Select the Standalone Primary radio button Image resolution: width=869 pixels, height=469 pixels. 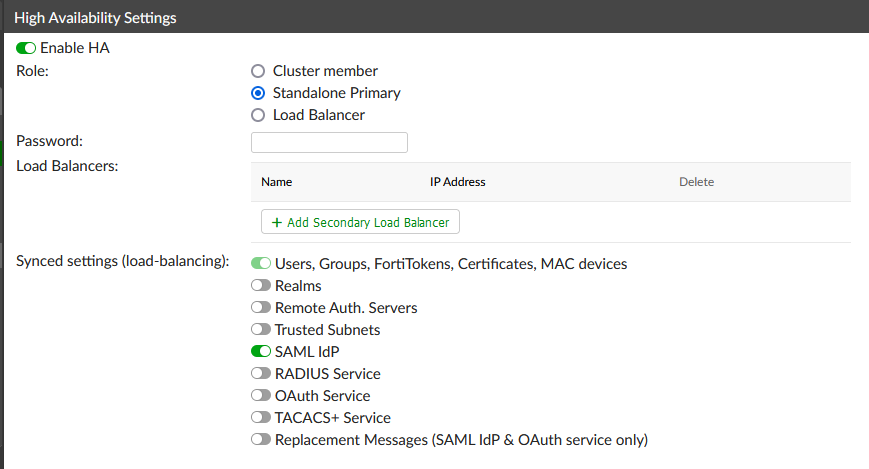click(258, 93)
